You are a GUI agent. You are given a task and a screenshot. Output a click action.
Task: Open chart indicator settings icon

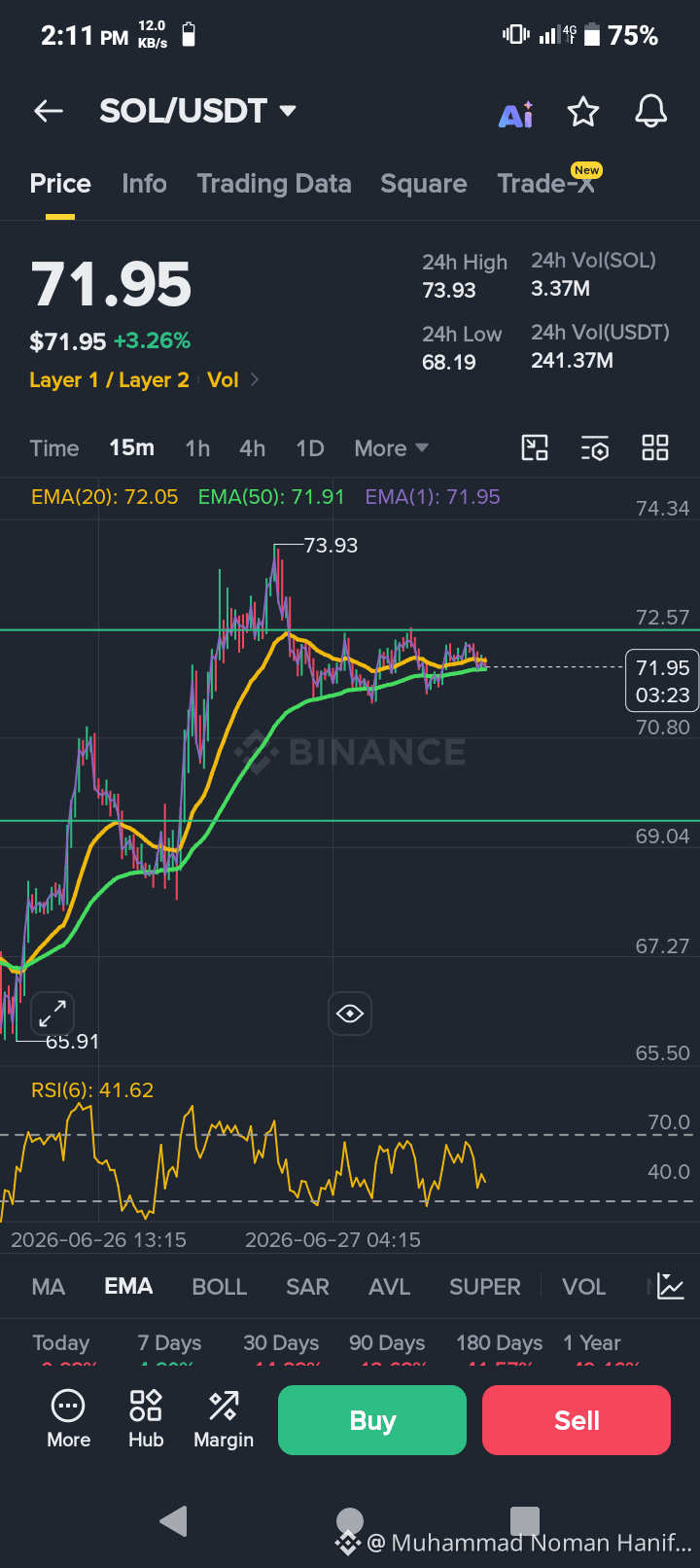[x=595, y=447]
